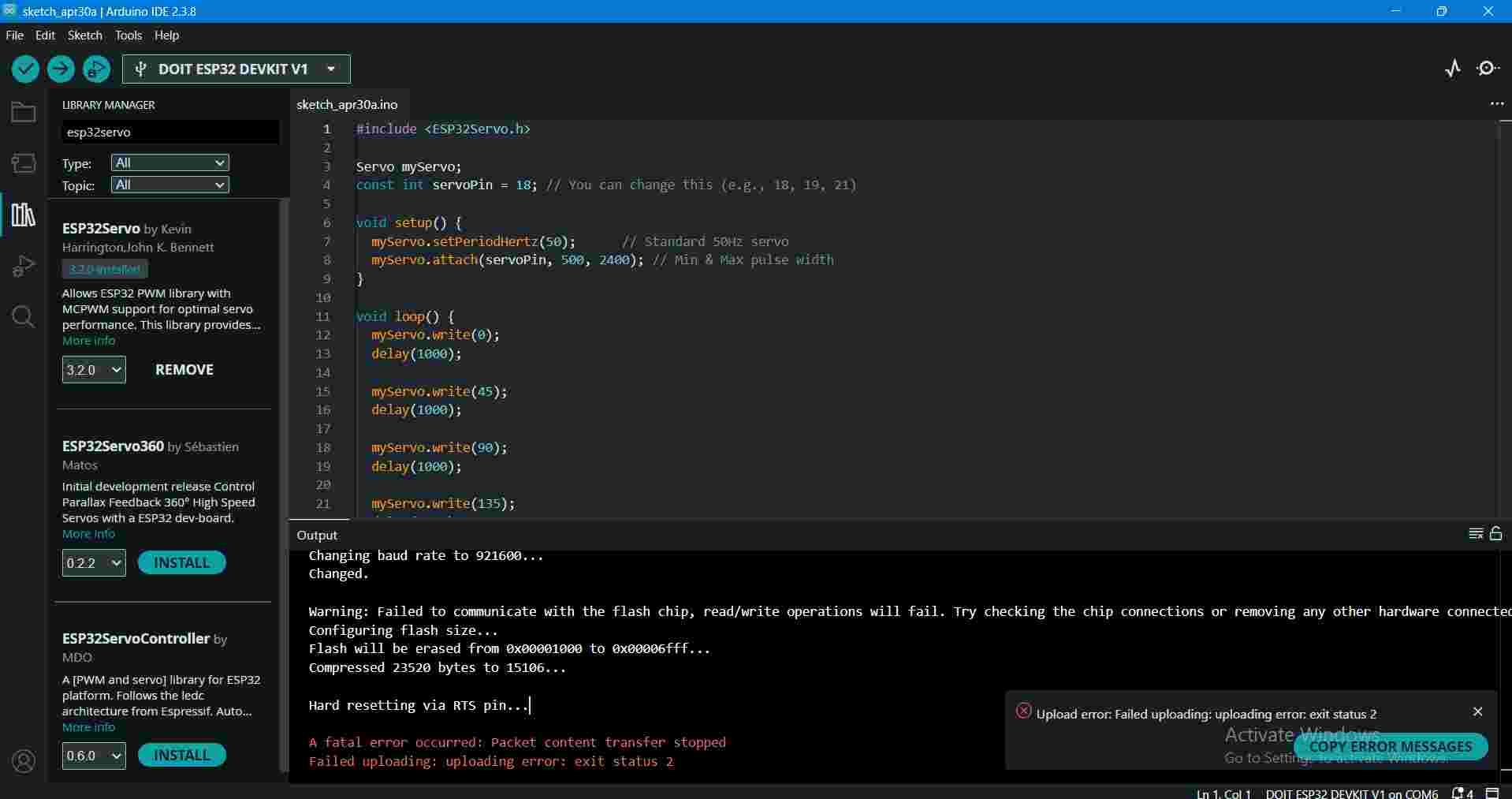Click the library list vertical scrollbar

tap(284, 485)
